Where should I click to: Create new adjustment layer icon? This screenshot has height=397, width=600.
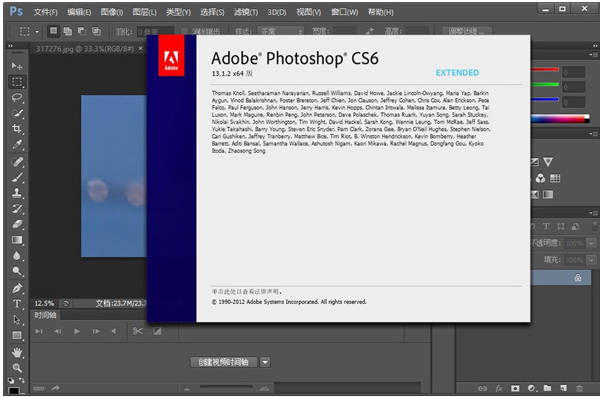[x=532, y=388]
